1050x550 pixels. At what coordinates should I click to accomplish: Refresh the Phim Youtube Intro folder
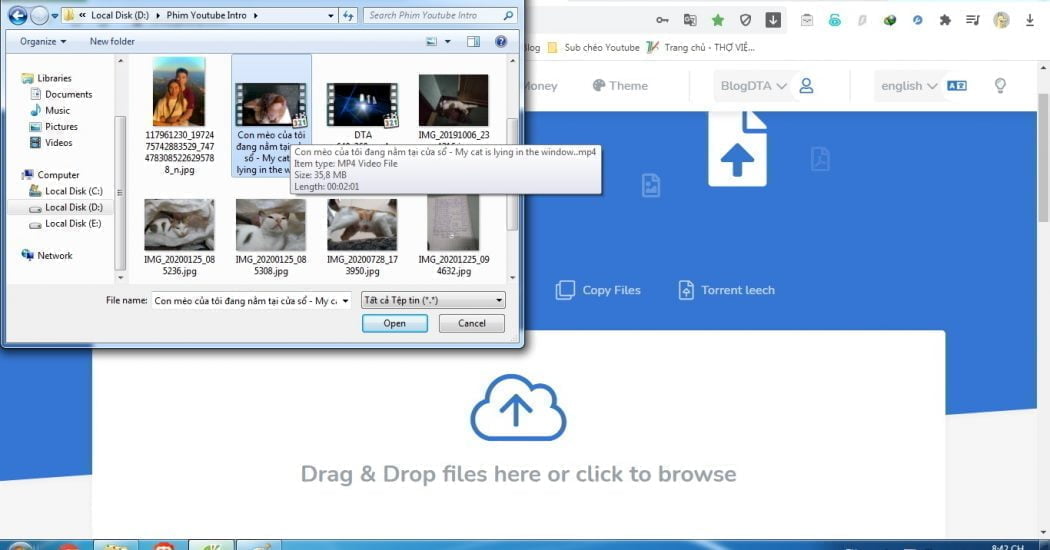pos(348,15)
